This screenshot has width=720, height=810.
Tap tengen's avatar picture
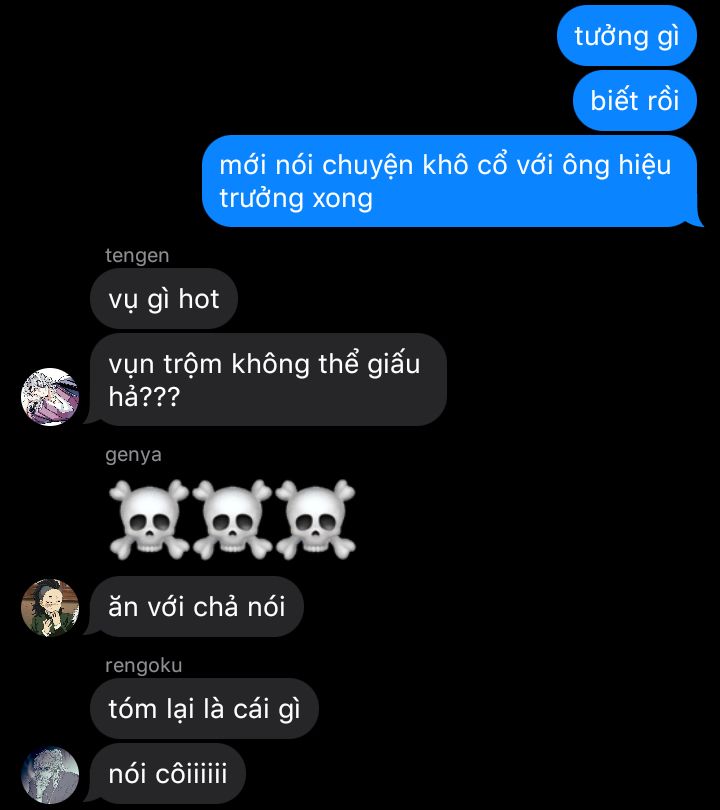tap(50, 397)
